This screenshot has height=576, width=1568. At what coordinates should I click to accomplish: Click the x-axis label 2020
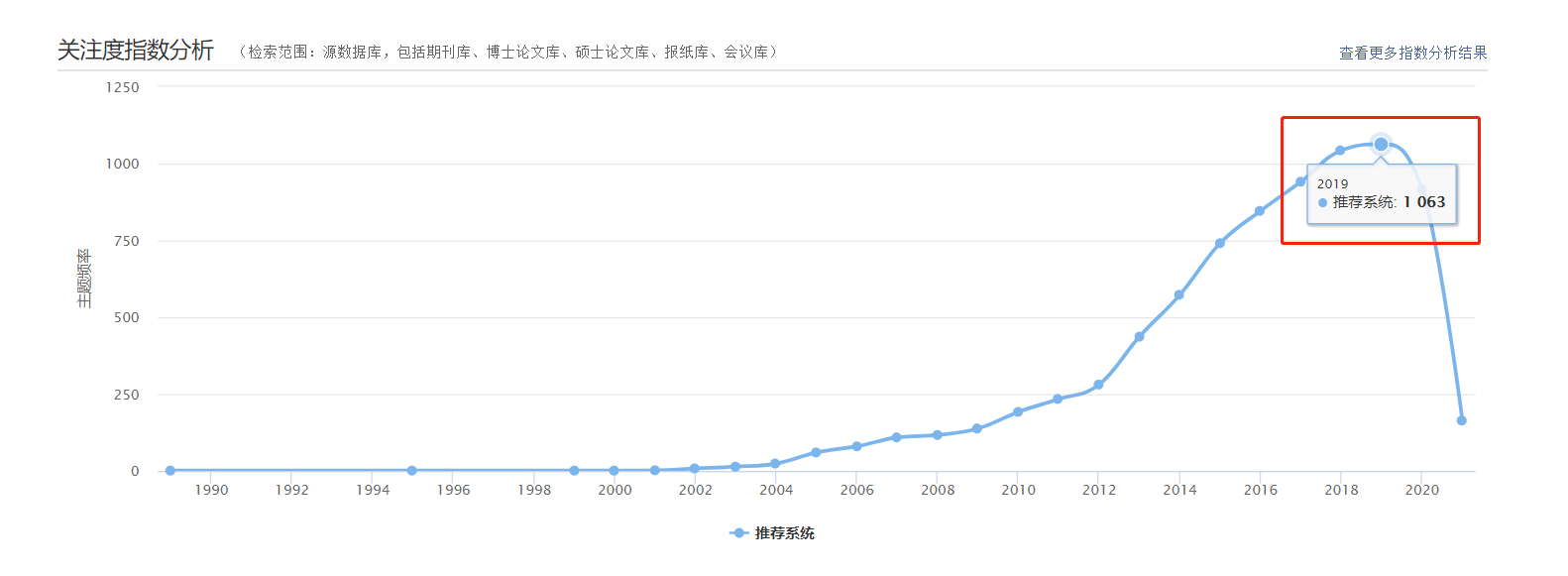(1422, 490)
